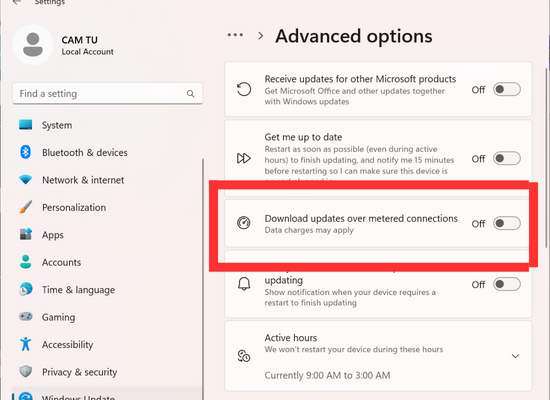Click the Advanced options heading
This screenshot has height=400, width=550.
pos(354,36)
